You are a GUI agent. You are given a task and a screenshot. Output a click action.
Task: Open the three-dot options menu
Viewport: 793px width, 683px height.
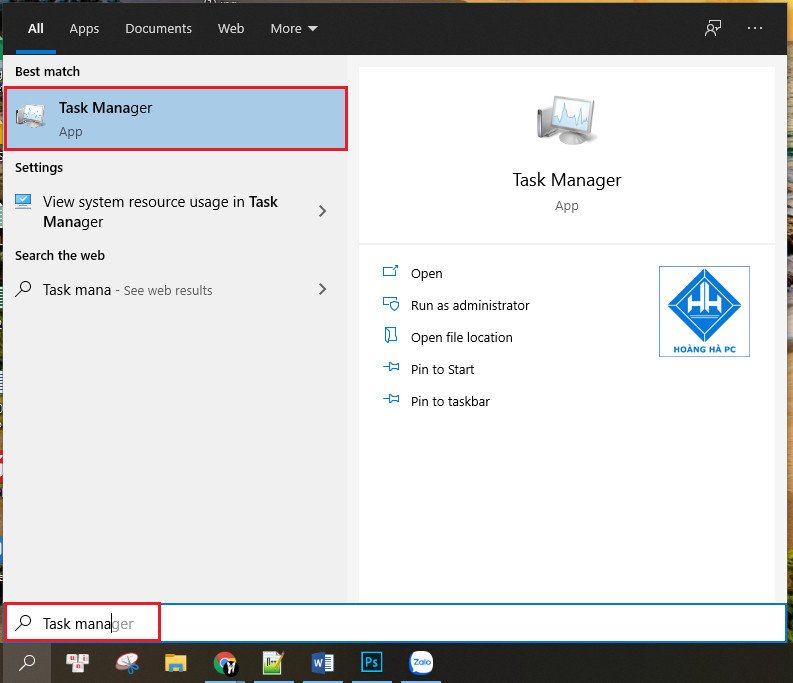pyautogui.click(x=755, y=28)
